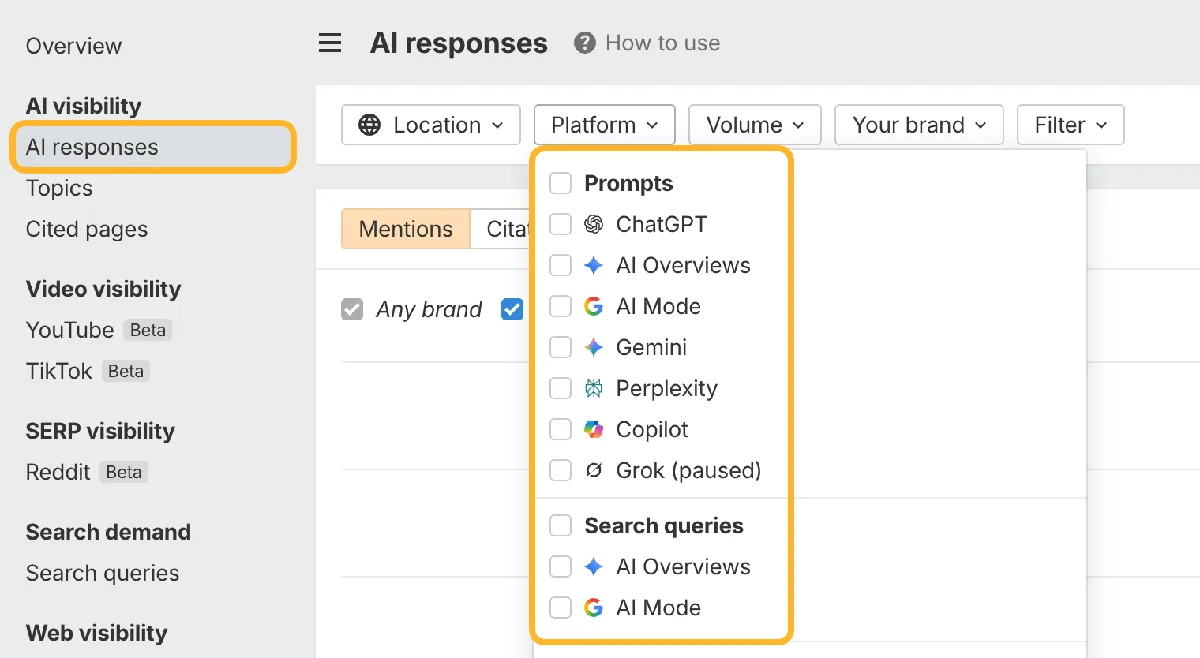Open Topics in the sidebar
1200x658 pixels.
click(x=59, y=188)
